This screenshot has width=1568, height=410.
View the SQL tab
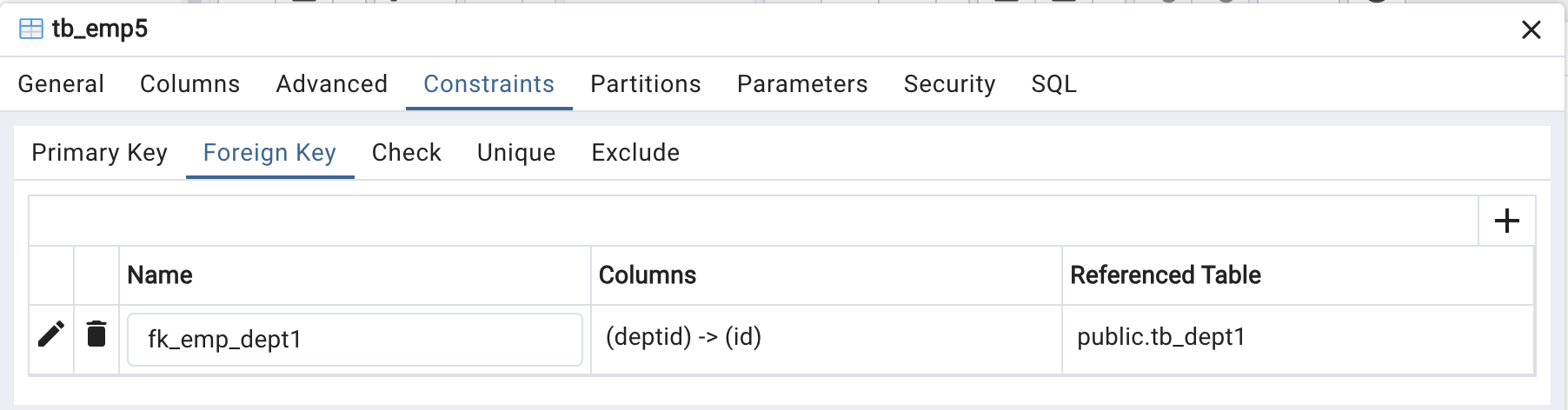[x=1053, y=84]
